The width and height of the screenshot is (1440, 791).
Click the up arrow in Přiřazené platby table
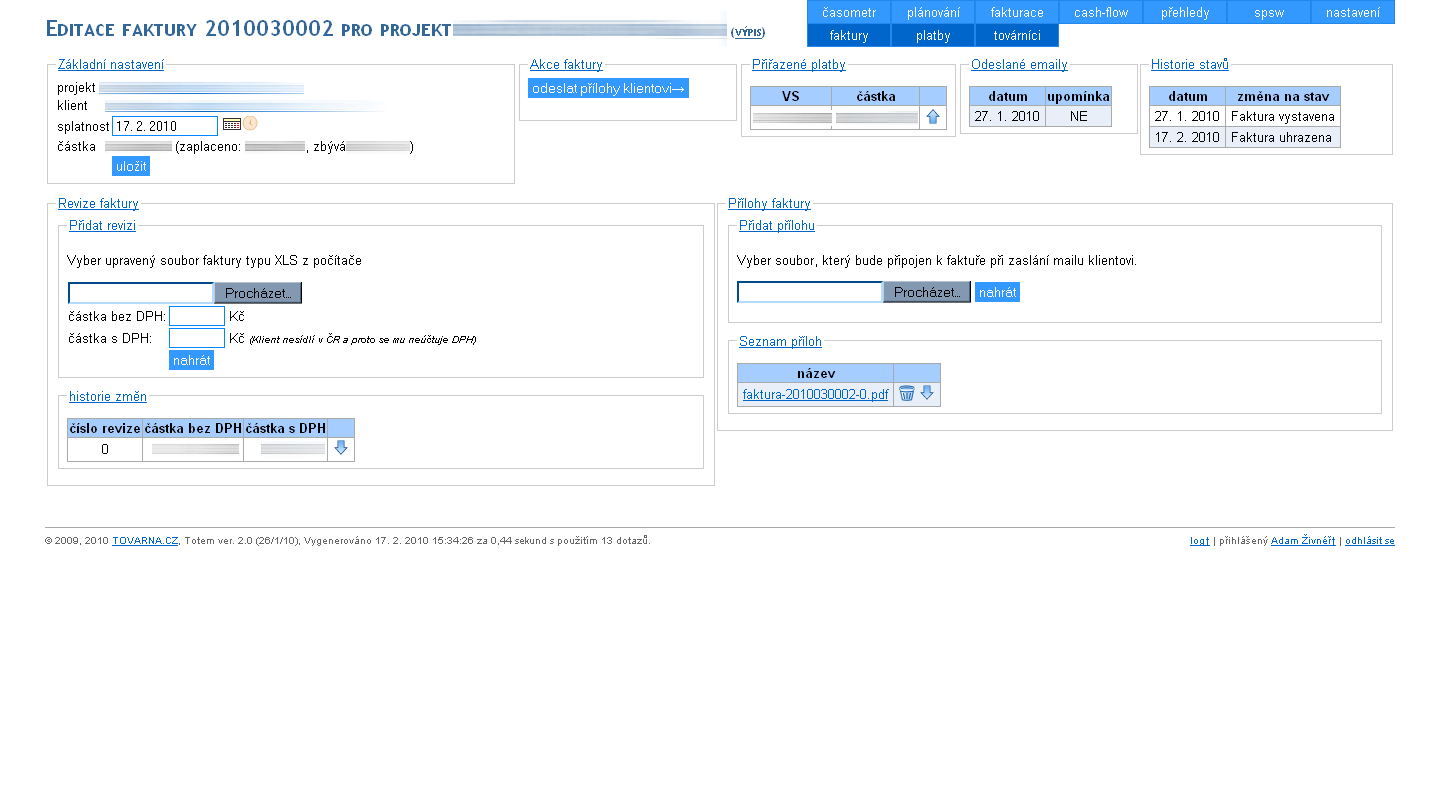tap(933, 117)
